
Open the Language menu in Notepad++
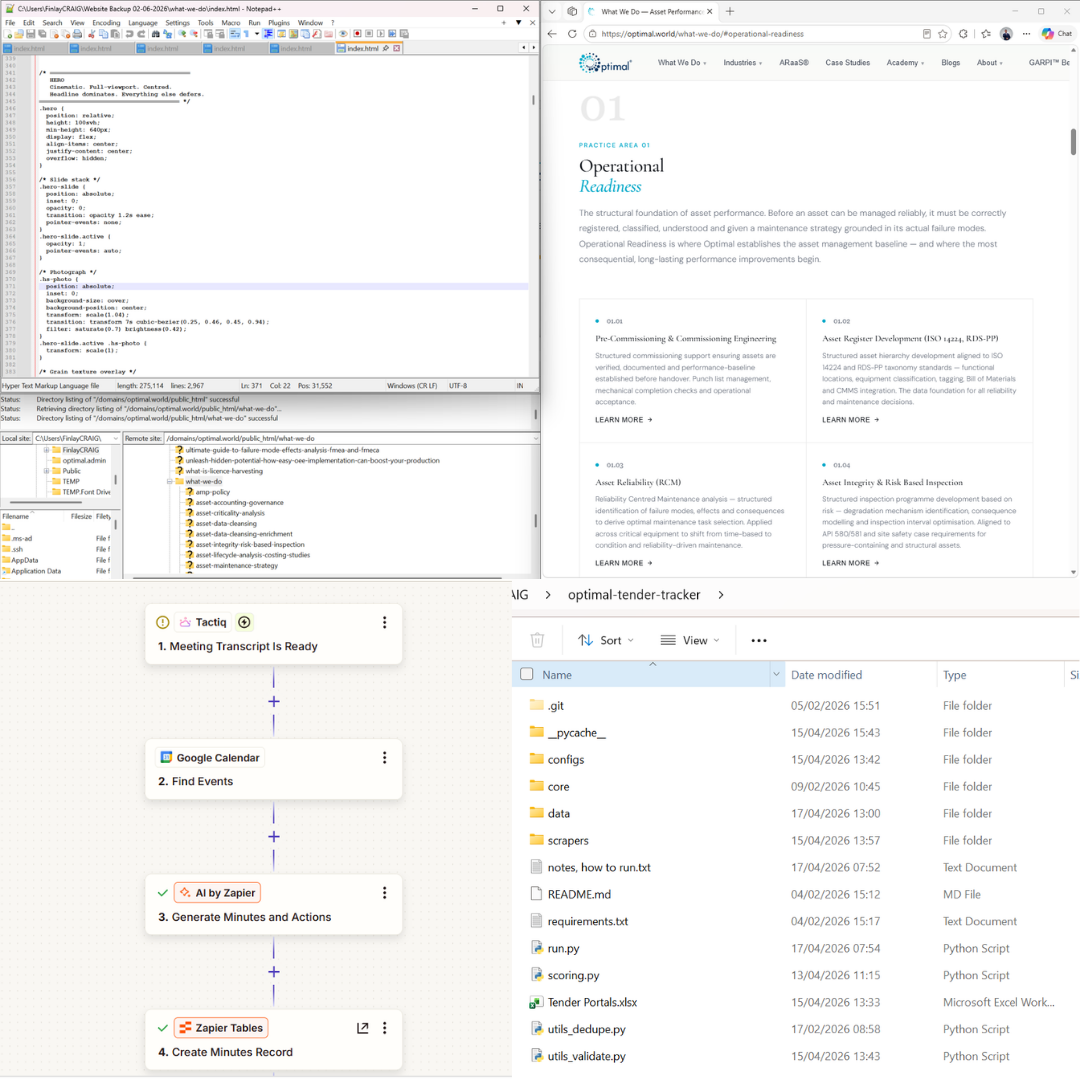click(x=143, y=23)
